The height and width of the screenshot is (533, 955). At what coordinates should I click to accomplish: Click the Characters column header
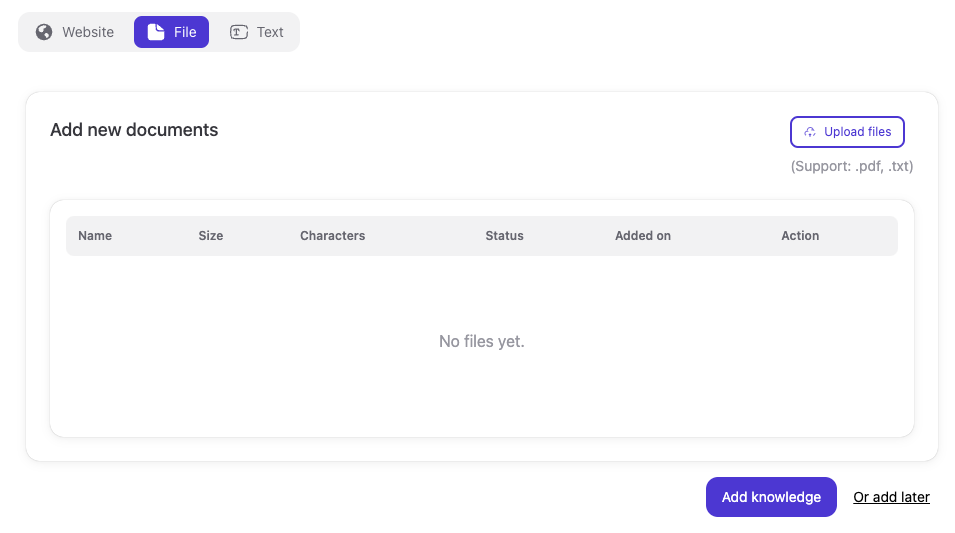(332, 236)
